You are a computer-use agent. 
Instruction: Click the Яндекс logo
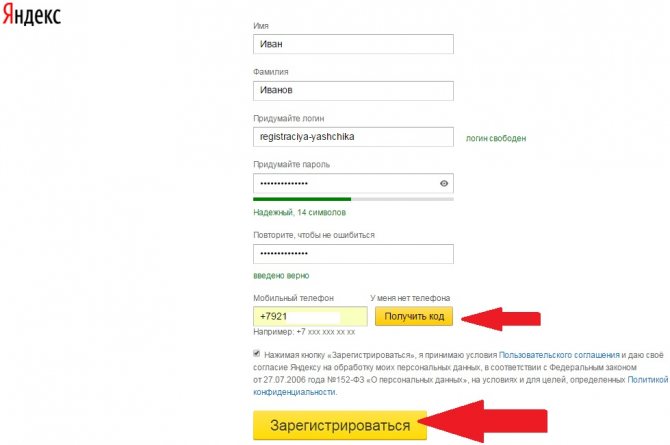[32, 15]
